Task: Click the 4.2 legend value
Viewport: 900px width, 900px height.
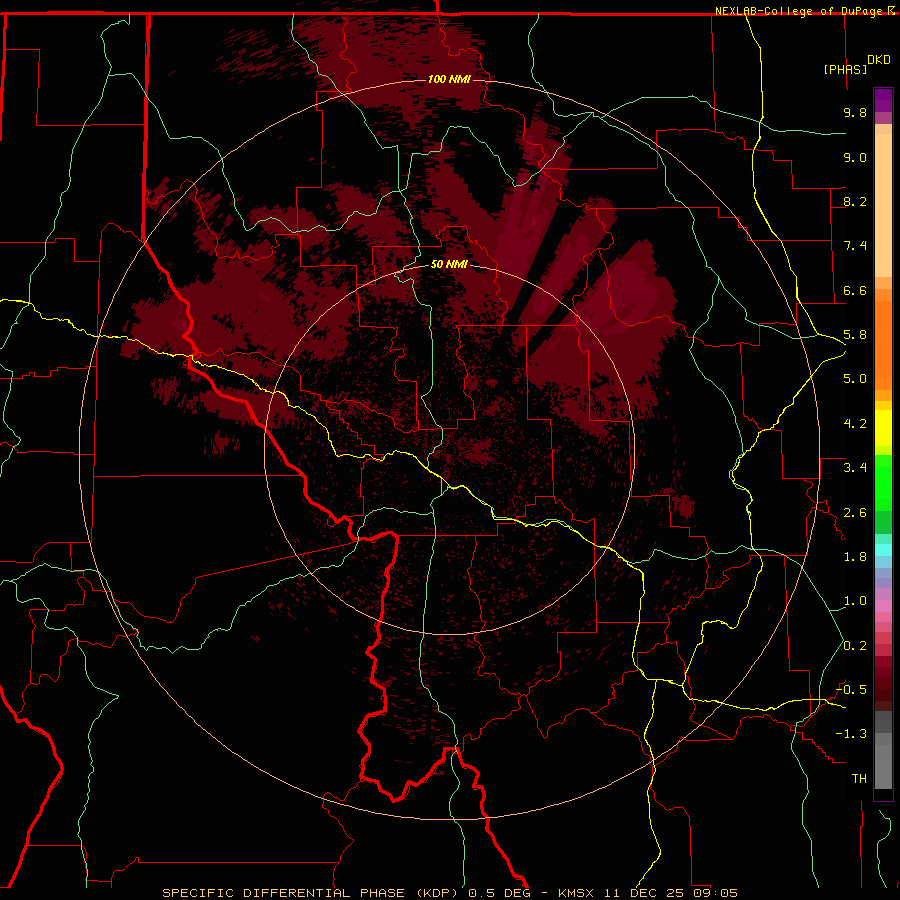Action: pyautogui.click(x=855, y=424)
